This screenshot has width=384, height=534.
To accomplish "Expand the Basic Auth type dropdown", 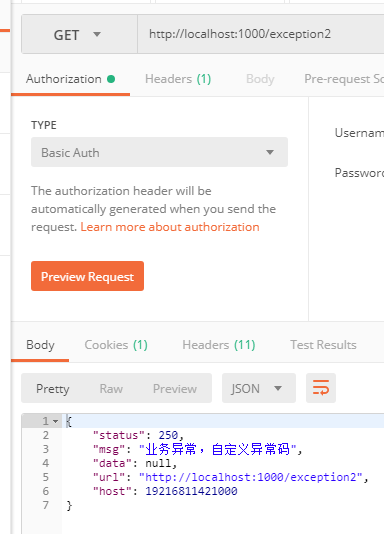I will 159,152.
